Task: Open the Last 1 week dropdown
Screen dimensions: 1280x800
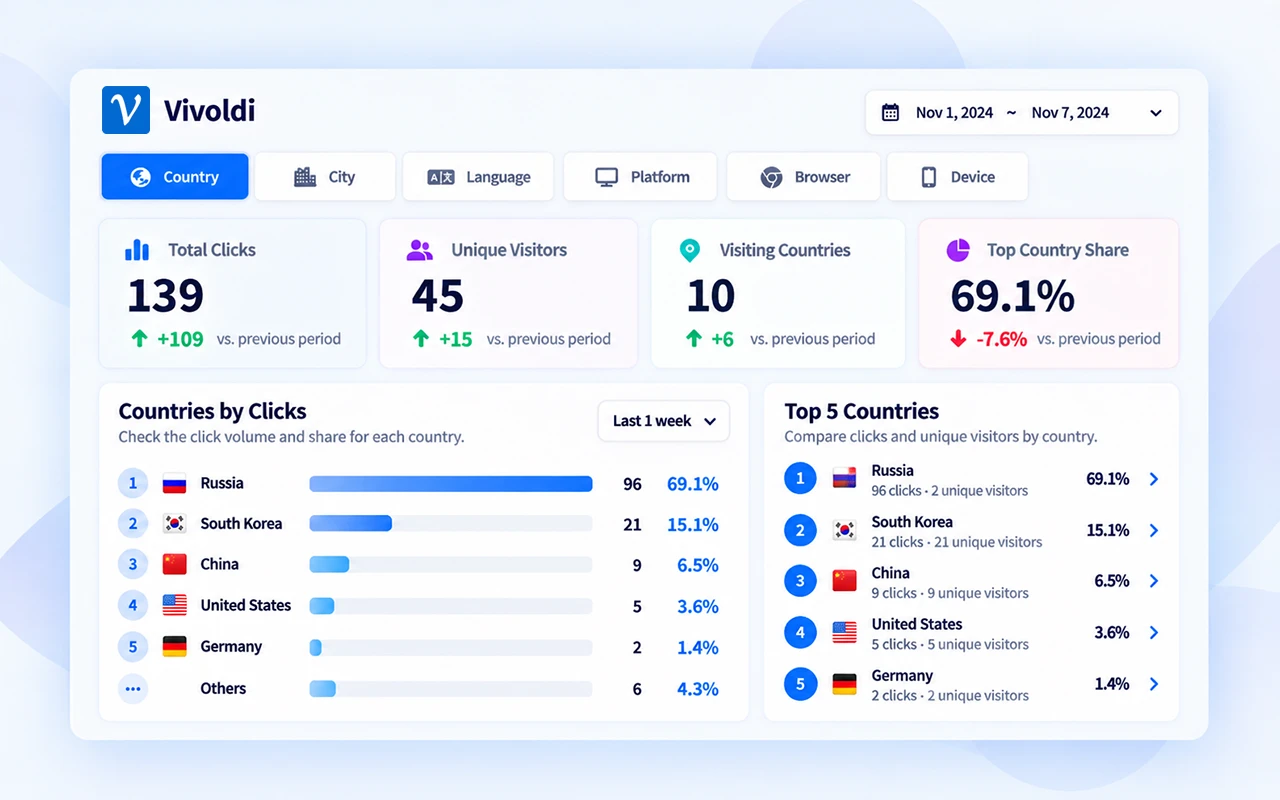Action: 664,421
